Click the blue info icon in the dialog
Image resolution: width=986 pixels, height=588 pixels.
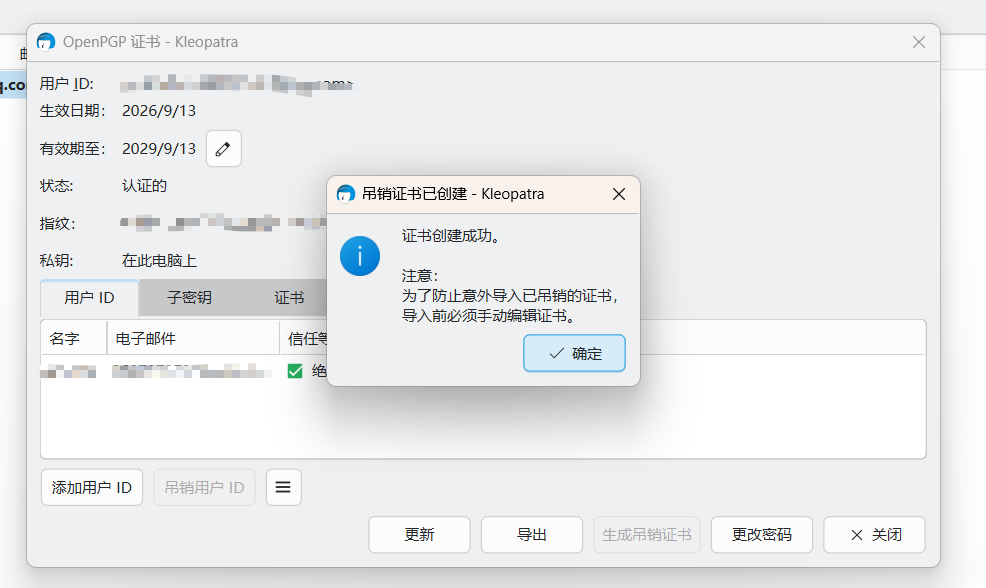point(360,256)
